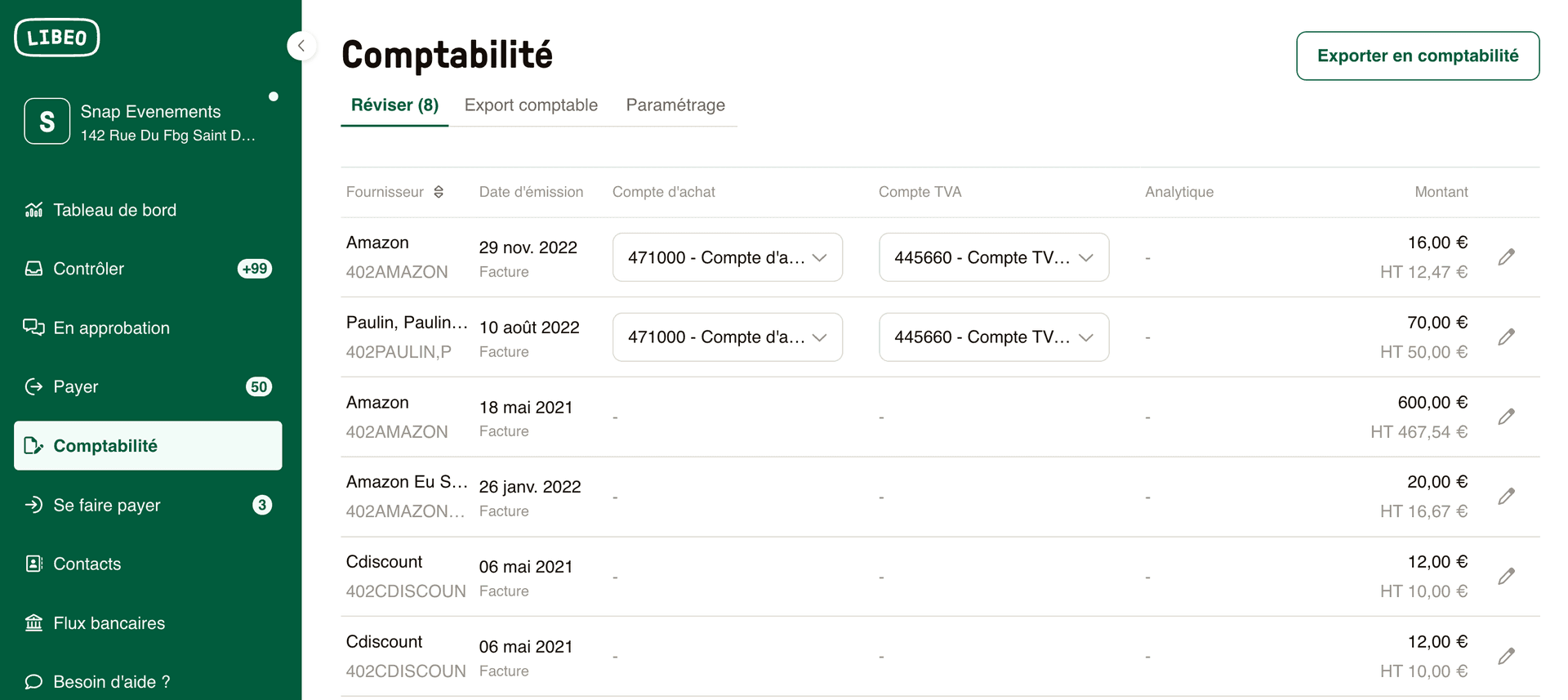Click the Exporter en comptabilité button
The height and width of the screenshot is (700, 1568).
click(x=1417, y=56)
